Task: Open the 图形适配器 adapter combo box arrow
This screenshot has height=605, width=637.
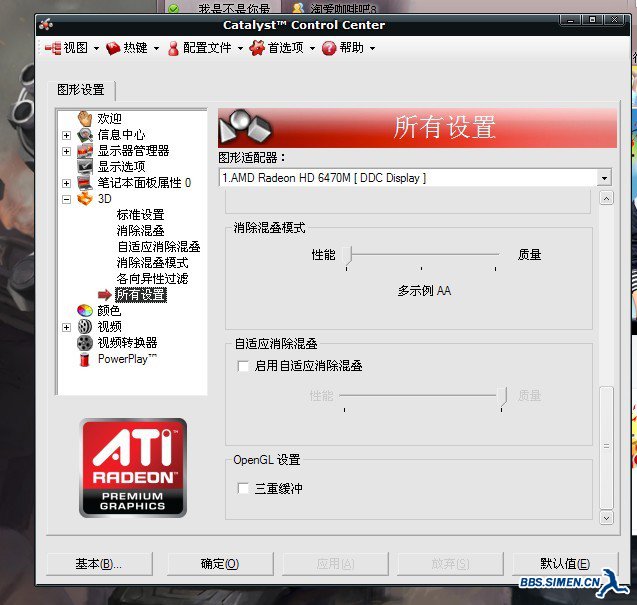Action: click(x=604, y=178)
